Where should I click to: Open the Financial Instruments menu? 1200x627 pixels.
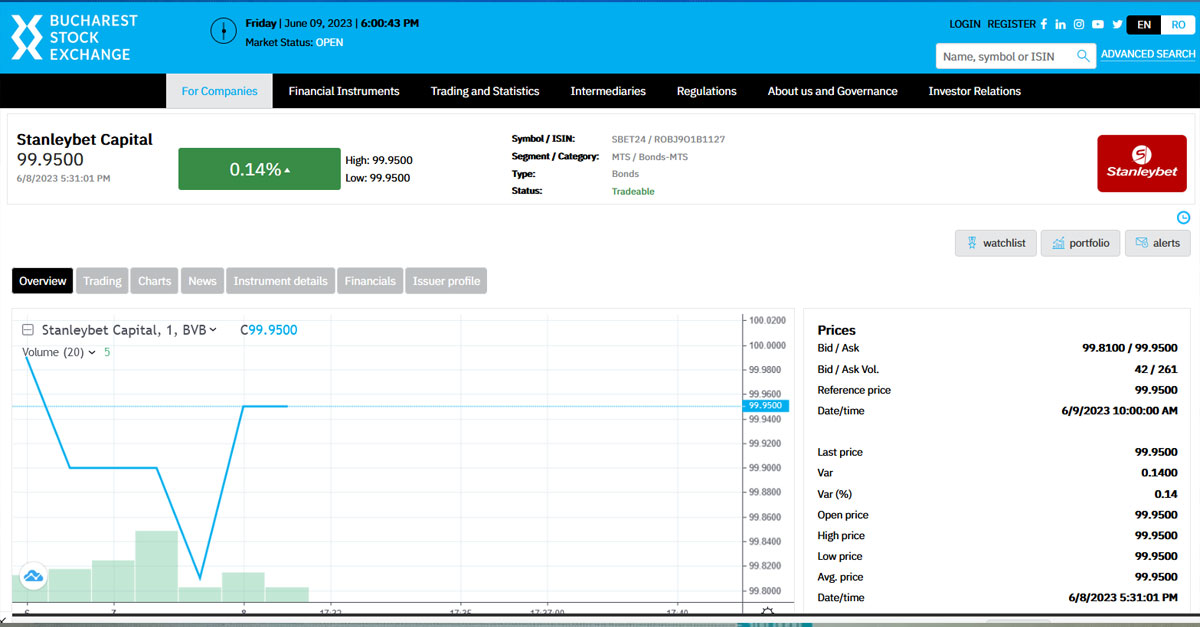pyautogui.click(x=344, y=91)
